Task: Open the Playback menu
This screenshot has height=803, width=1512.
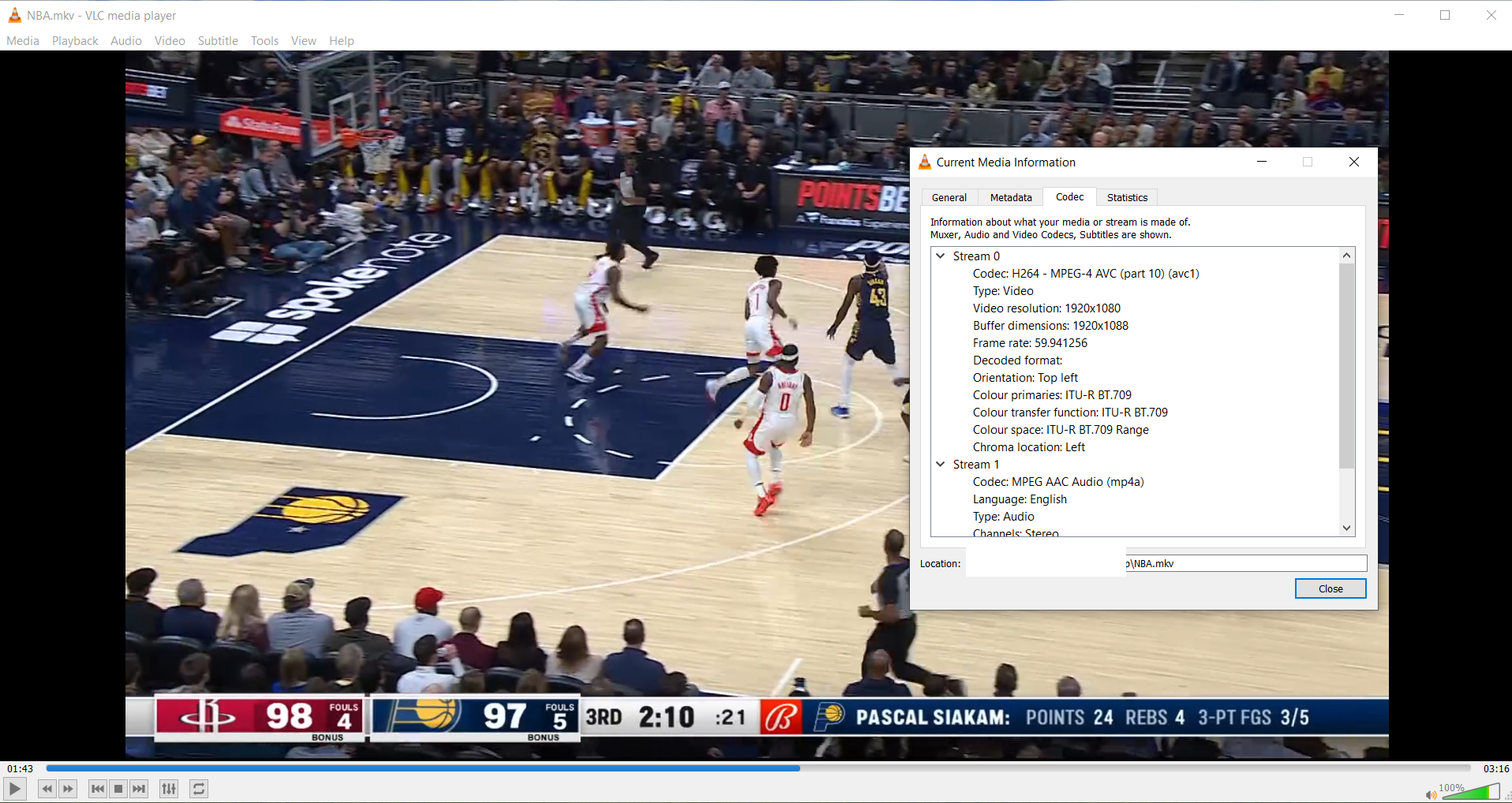Action: pyautogui.click(x=75, y=41)
